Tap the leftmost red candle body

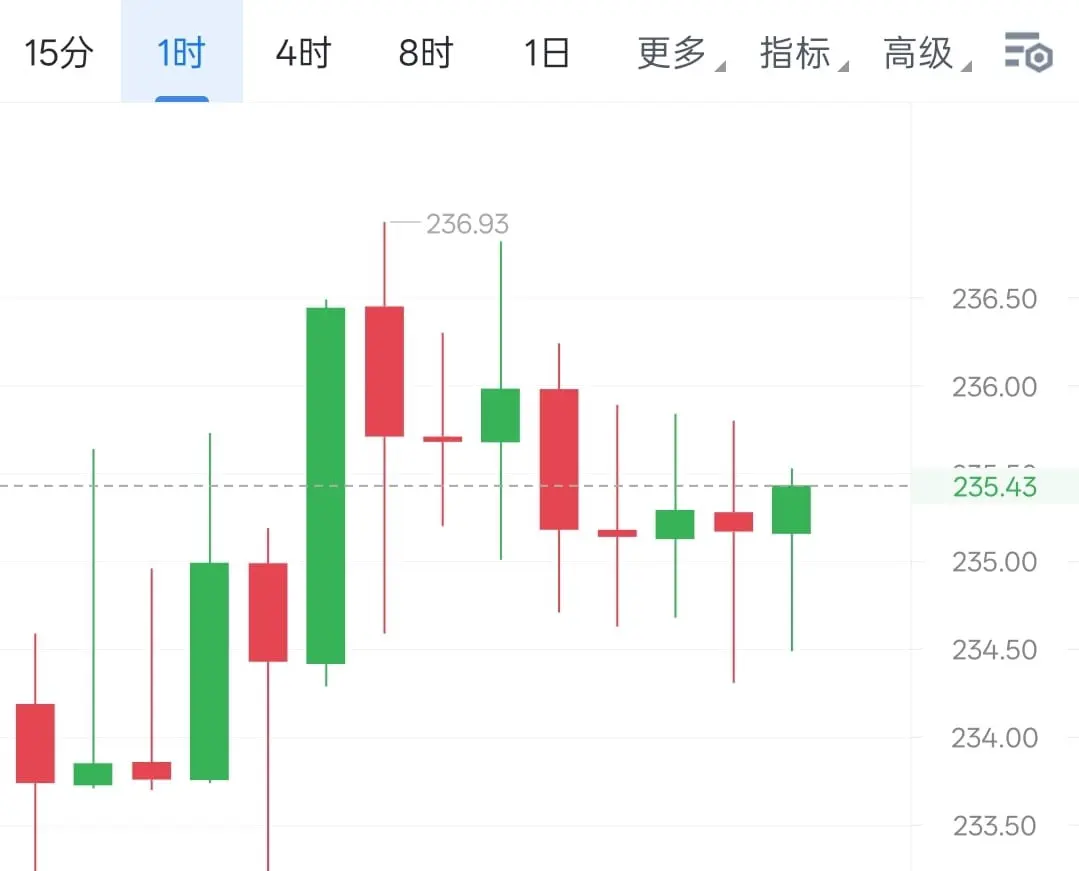tap(35, 743)
